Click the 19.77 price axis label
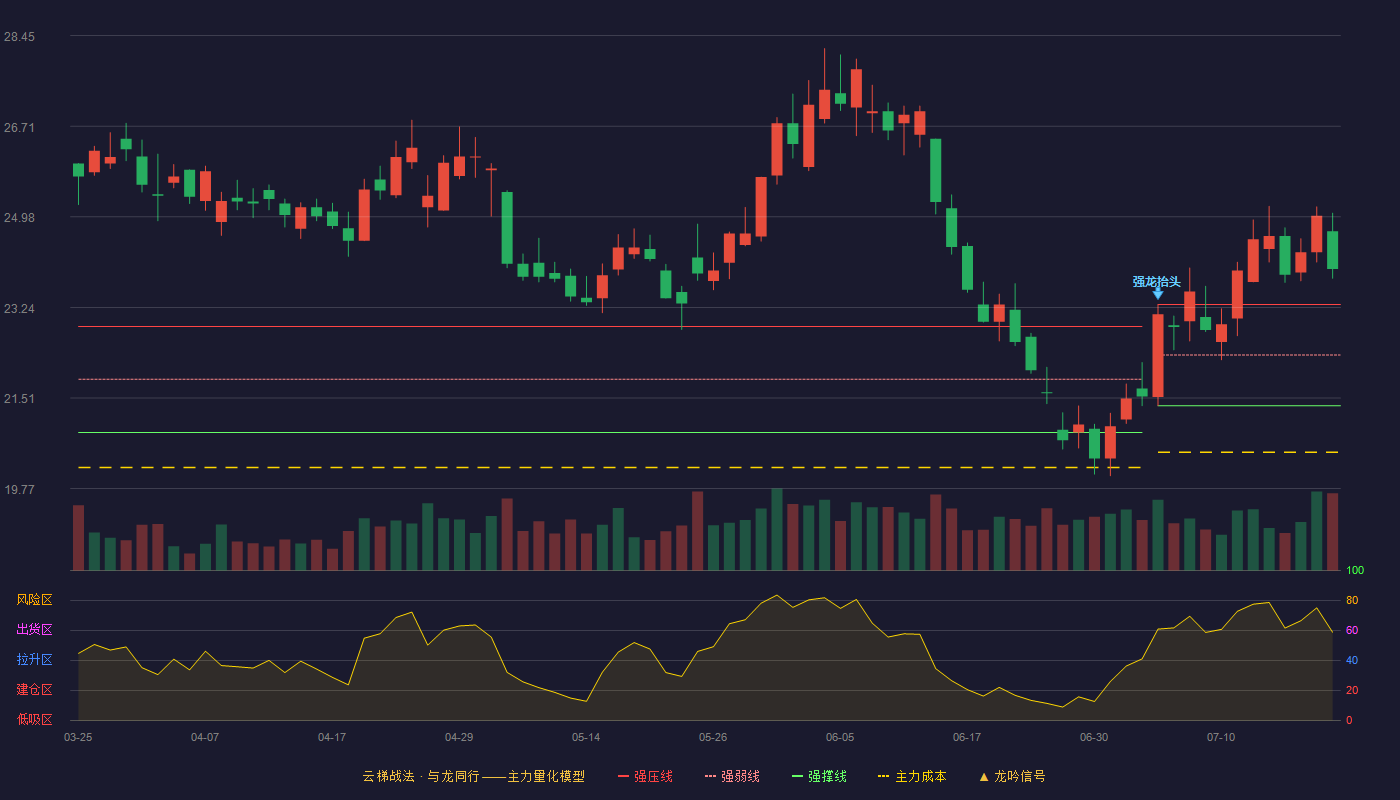Viewport: 1400px width, 800px height. 19,490
